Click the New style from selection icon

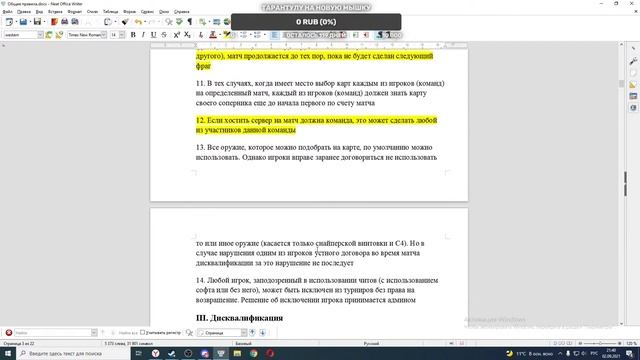tap(59, 35)
